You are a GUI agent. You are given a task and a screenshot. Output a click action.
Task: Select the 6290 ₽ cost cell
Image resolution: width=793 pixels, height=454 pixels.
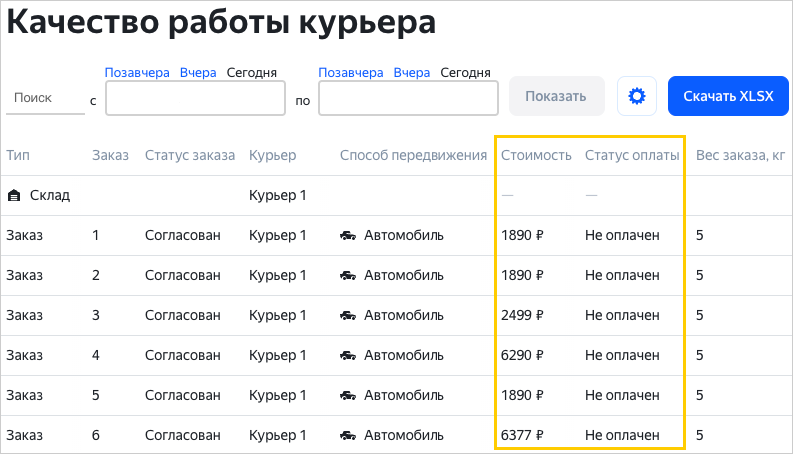click(x=522, y=356)
